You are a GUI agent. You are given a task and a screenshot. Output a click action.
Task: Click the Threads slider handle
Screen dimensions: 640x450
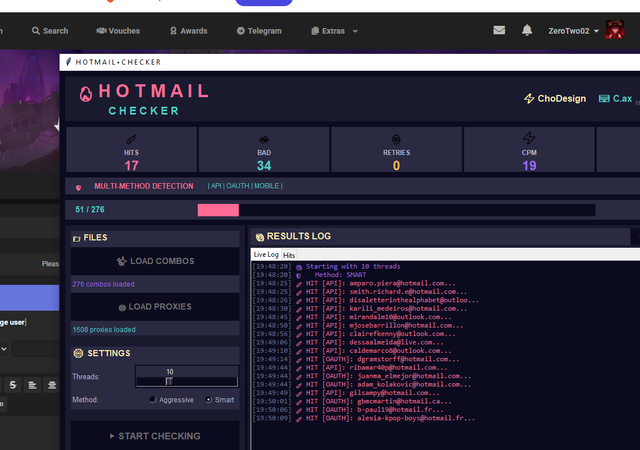click(169, 381)
